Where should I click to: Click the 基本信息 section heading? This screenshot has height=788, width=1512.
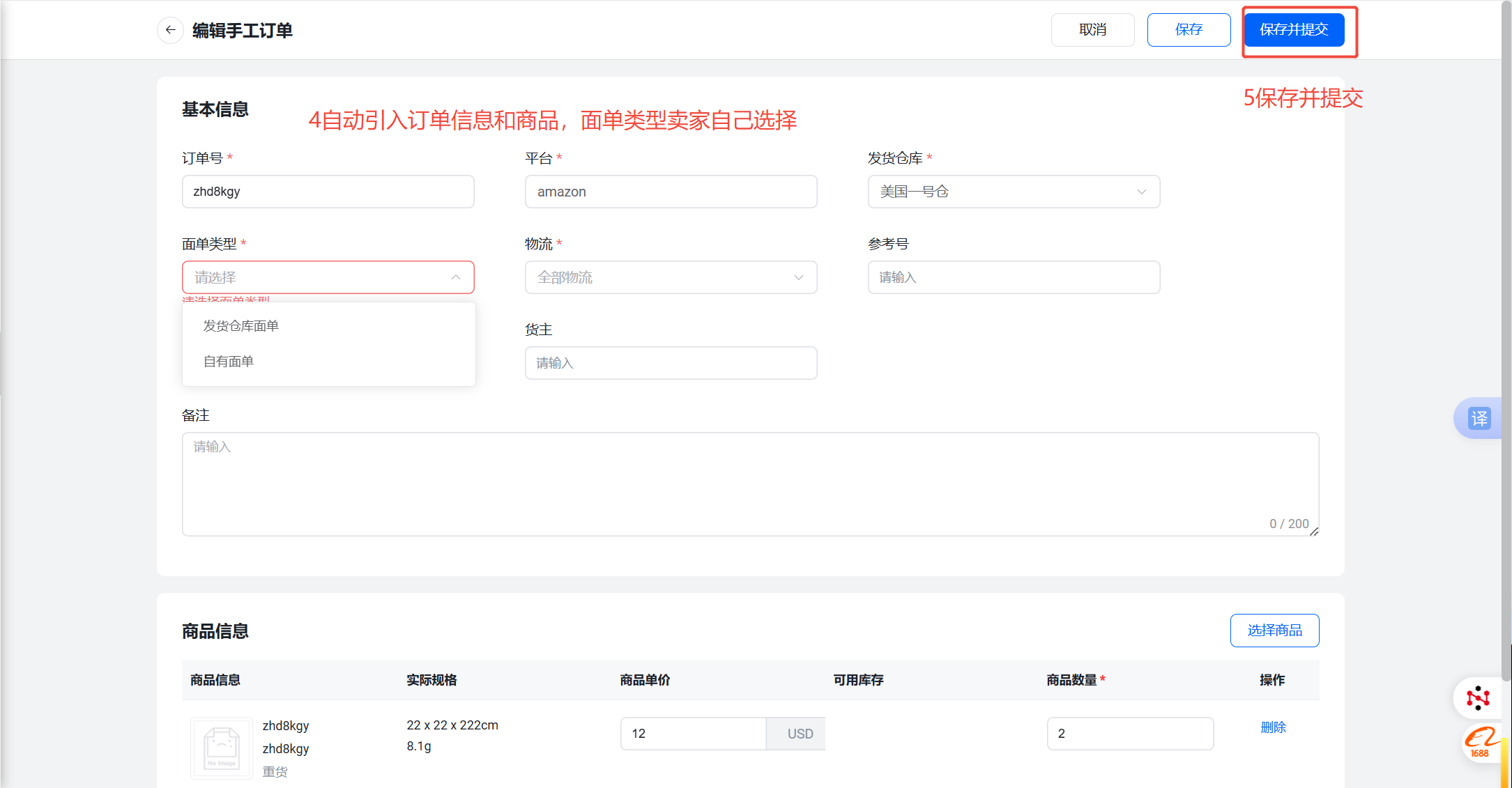pos(215,109)
